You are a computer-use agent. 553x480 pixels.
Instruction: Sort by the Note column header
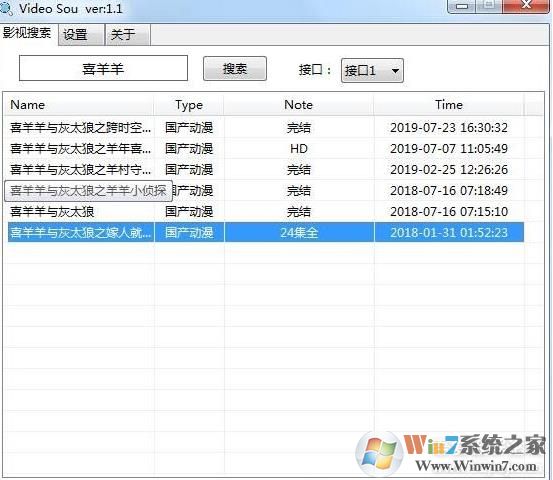(299, 105)
